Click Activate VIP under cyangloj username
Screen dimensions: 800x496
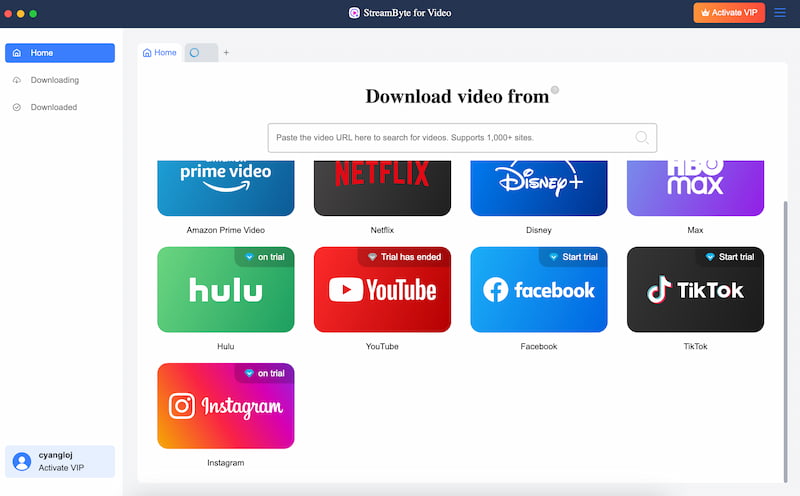click(61, 468)
